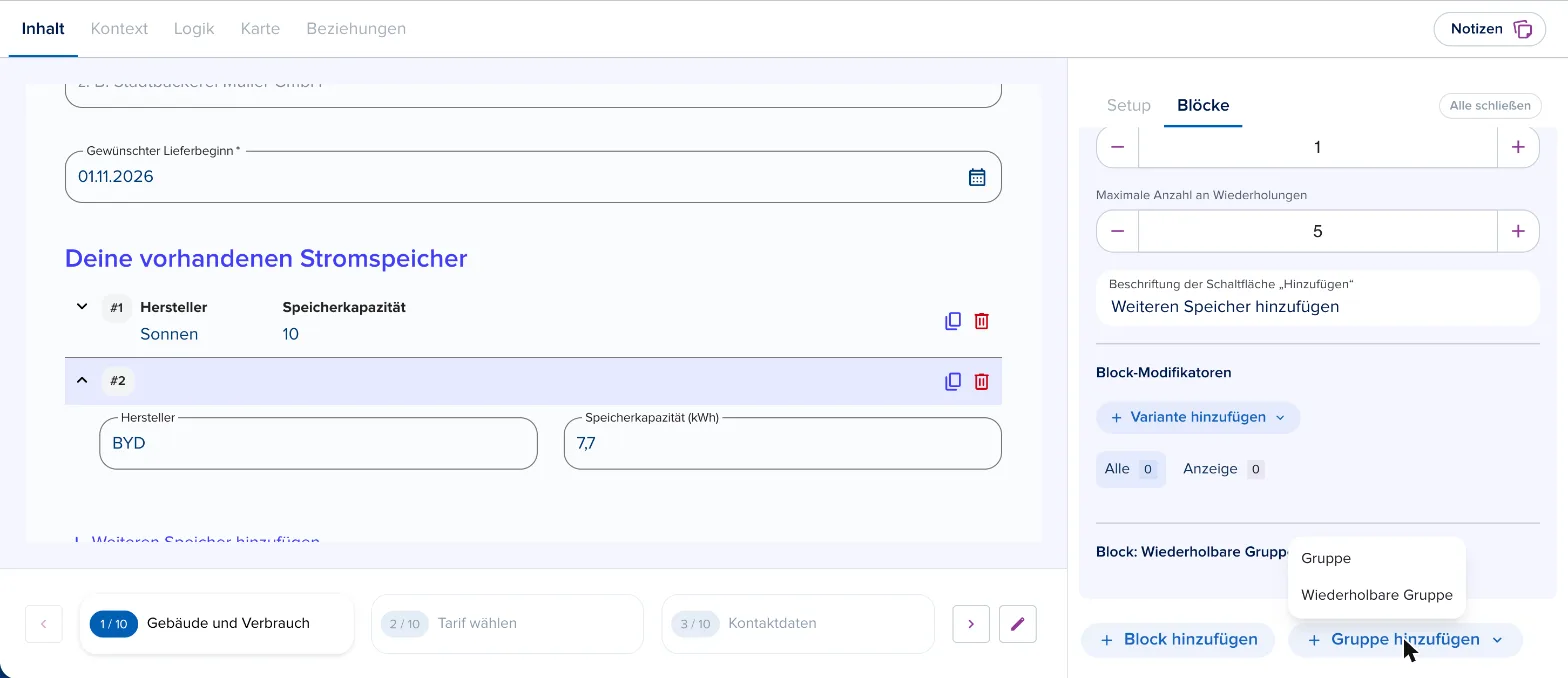Open the Logik tab
This screenshot has height=678, width=1568.
[x=194, y=29]
